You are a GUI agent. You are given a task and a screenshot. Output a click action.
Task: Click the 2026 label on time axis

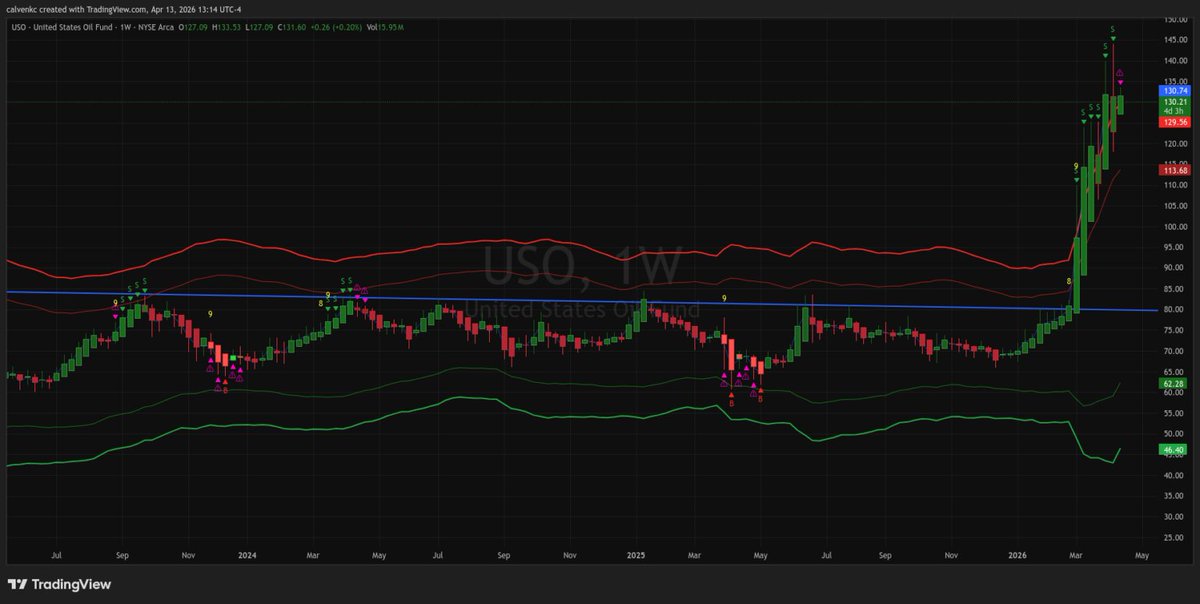[1018, 553]
